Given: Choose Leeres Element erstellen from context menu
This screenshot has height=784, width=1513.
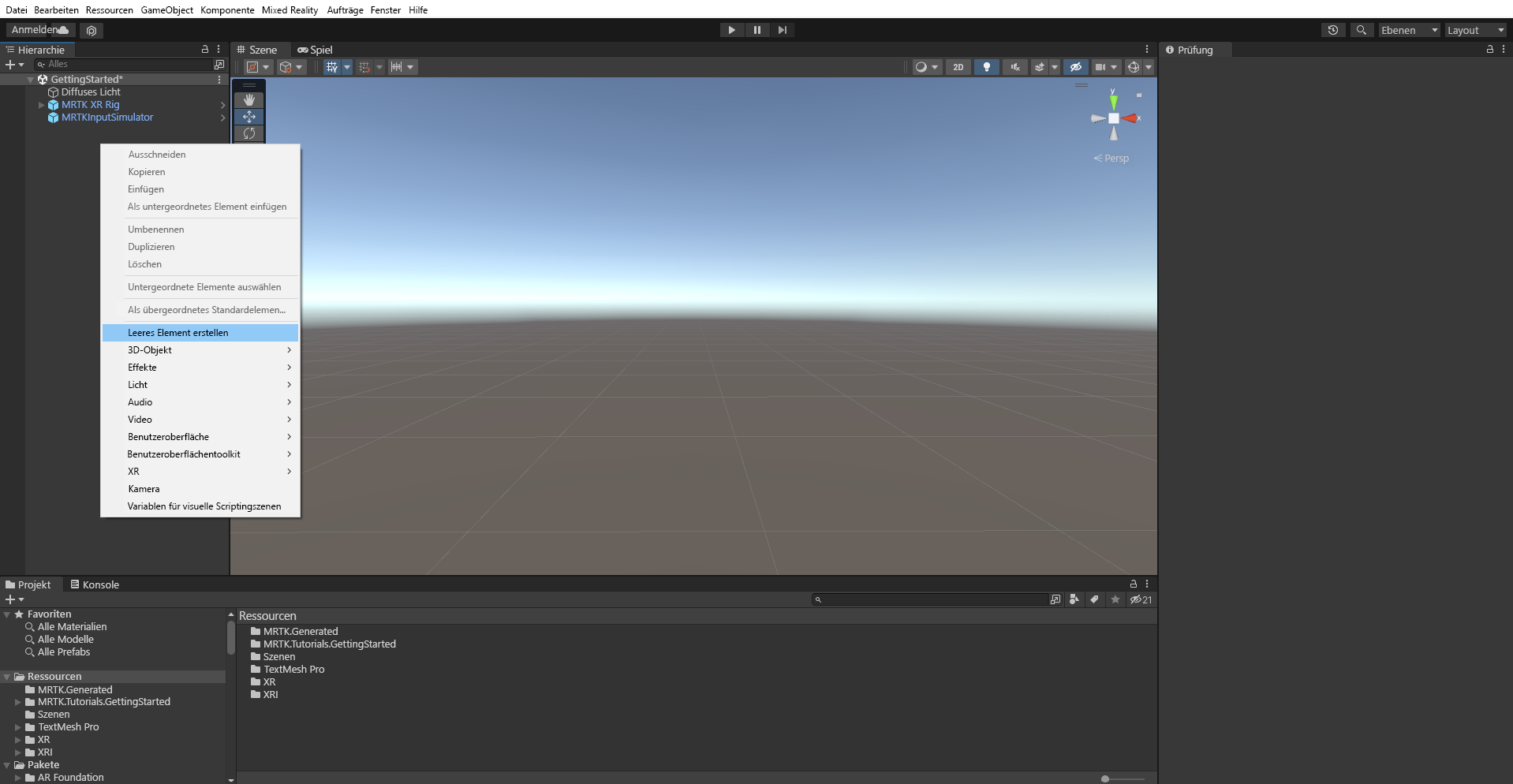Looking at the screenshot, I should point(200,333).
